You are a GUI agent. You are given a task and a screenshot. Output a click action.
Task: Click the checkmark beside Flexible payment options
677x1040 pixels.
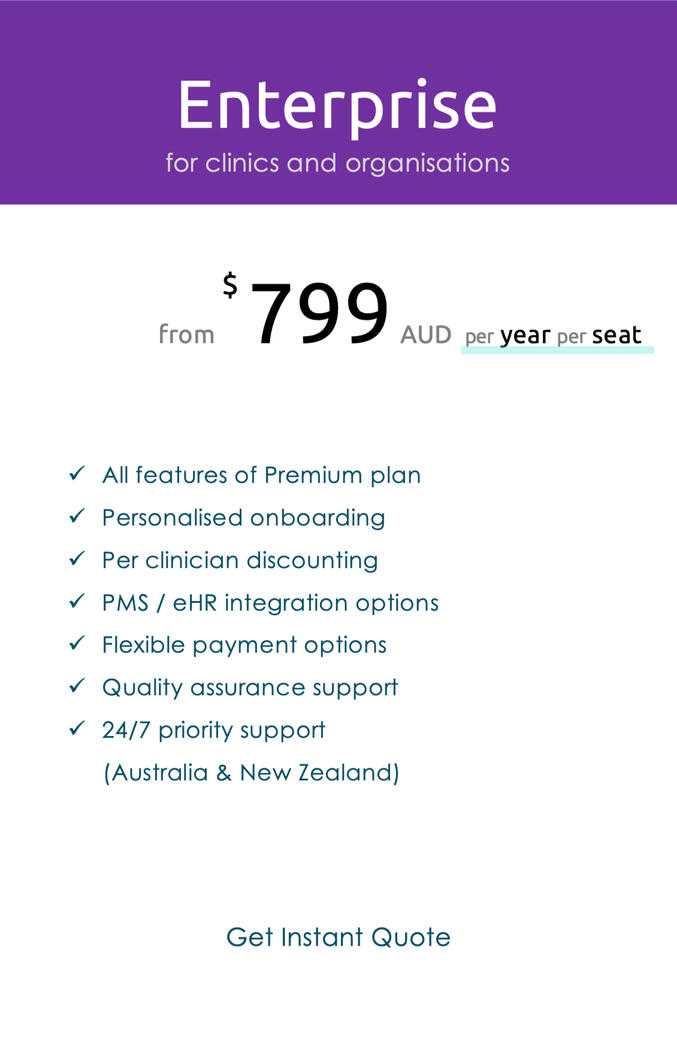point(78,643)
